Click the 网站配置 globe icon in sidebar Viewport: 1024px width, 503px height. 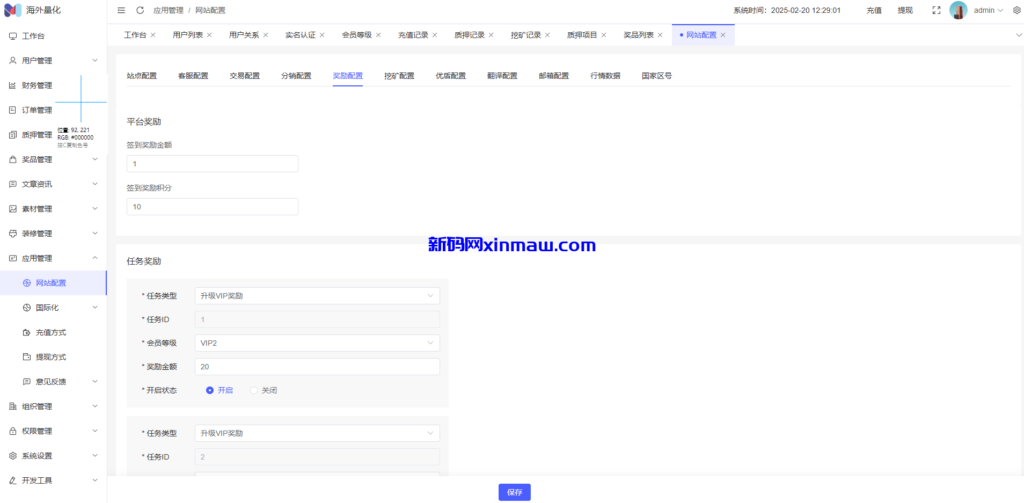[x=27, y=283]
